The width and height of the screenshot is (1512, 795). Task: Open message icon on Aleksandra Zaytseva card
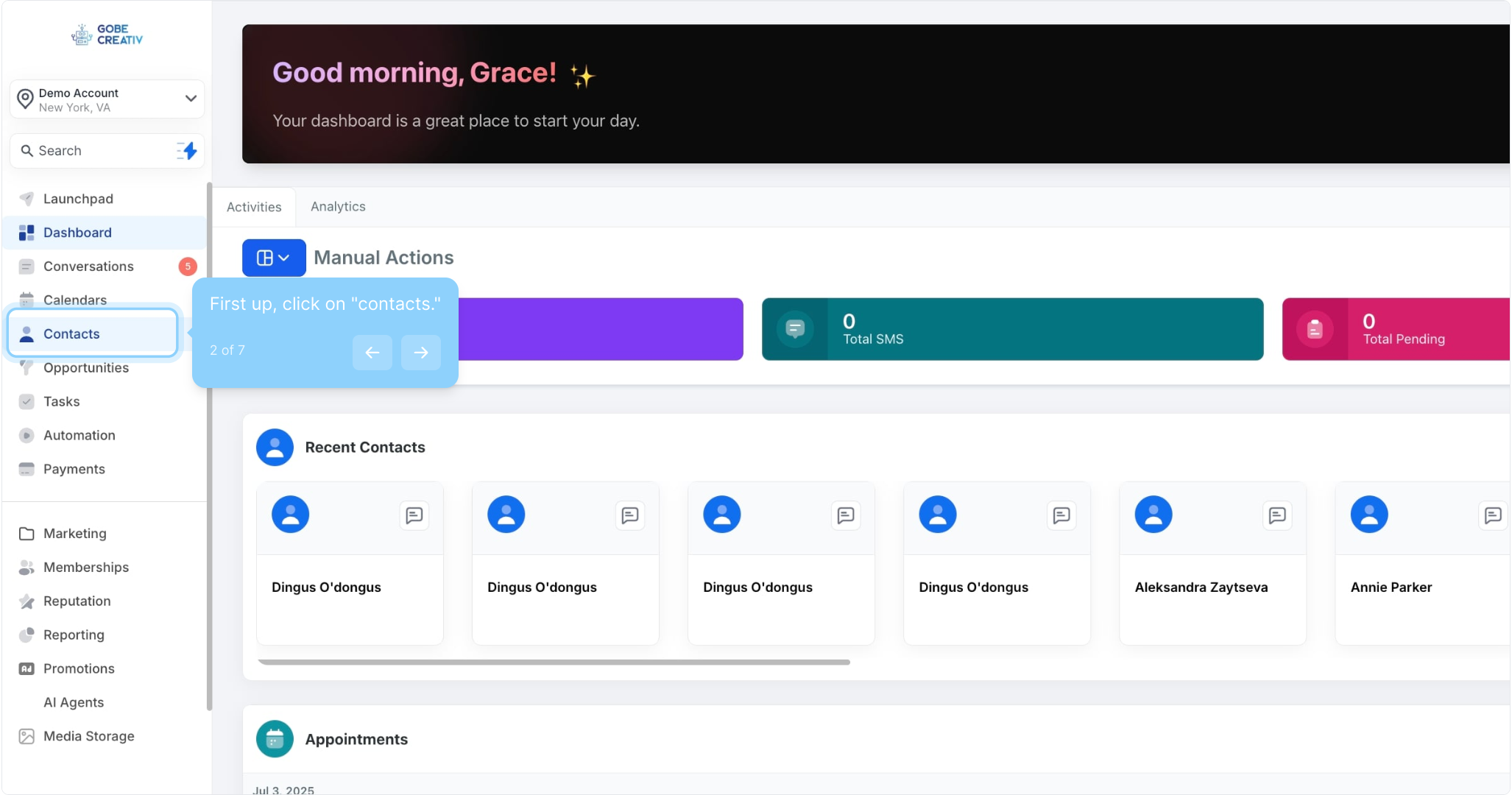[1276, 515]
